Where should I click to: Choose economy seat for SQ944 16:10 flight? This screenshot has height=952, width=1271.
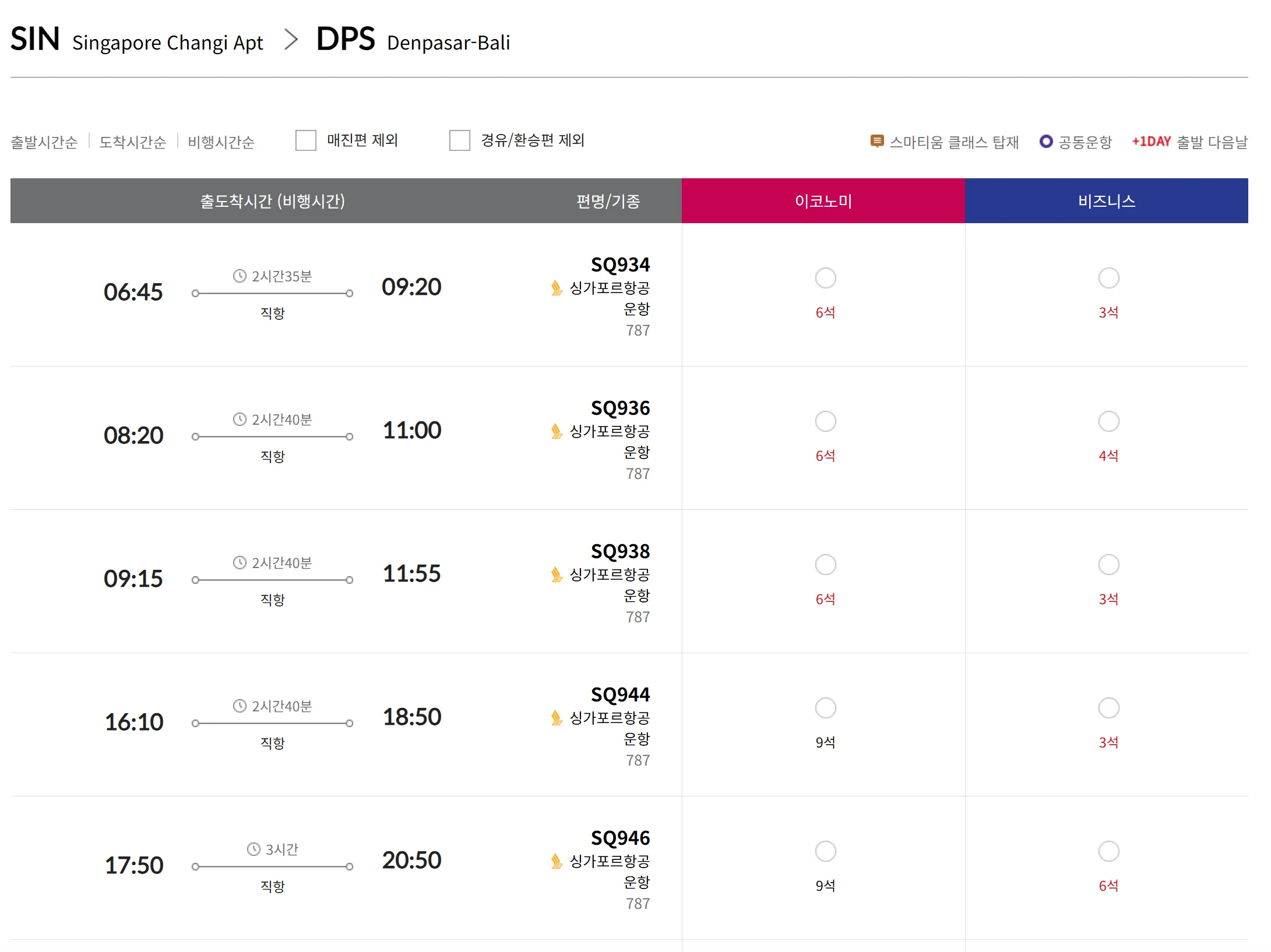(825, 708)
